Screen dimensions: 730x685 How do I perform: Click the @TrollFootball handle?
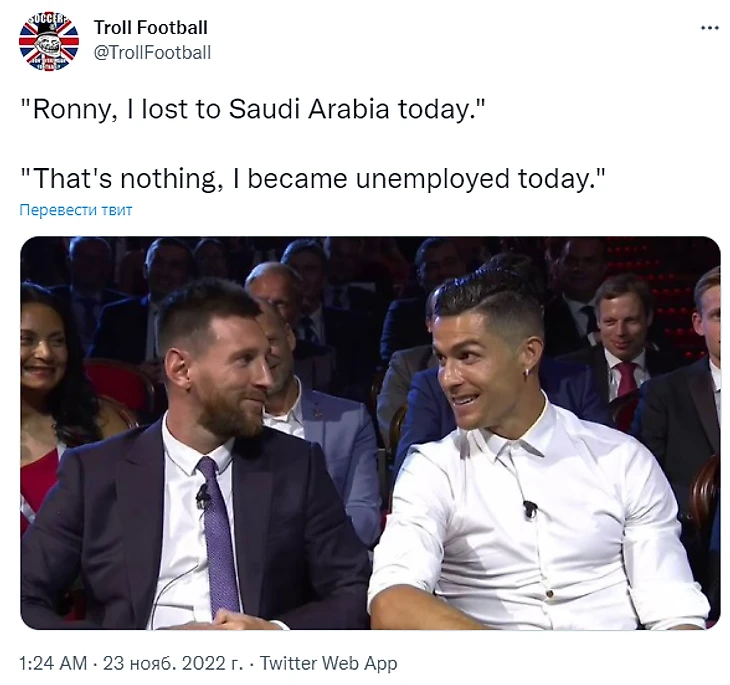pos(151,52)
